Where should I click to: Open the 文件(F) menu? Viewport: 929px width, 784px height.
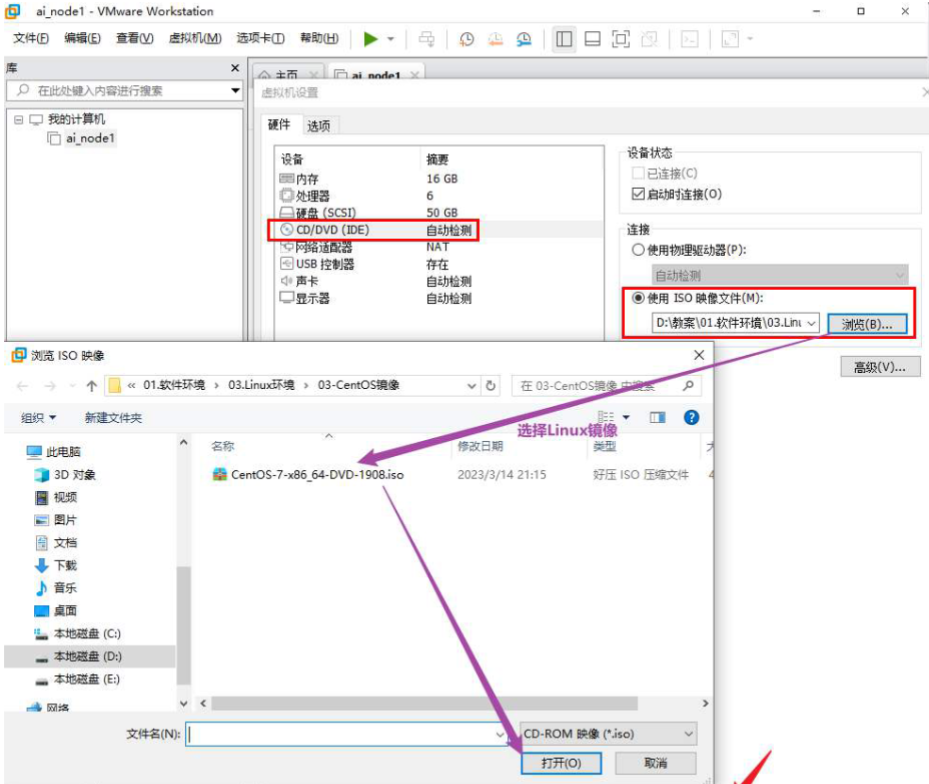[31, 39]
